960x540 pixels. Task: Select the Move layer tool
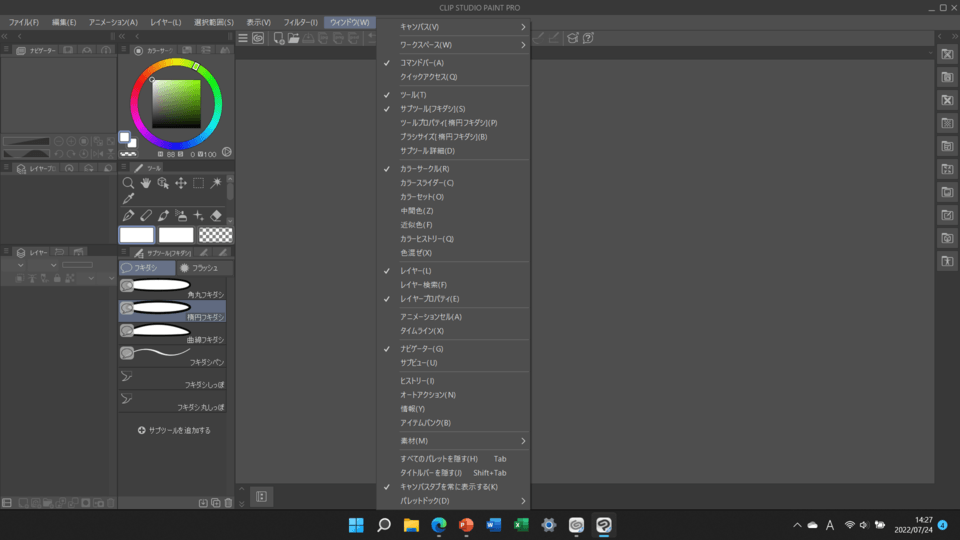pos(181,182)
